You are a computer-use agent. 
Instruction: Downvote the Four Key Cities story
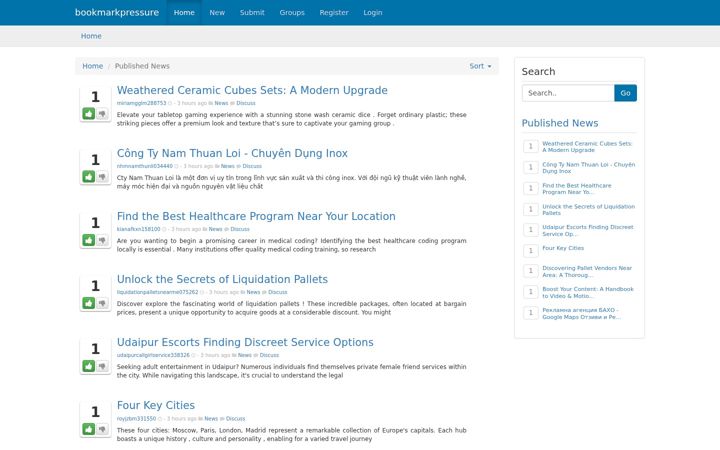(x=102, y=429)
